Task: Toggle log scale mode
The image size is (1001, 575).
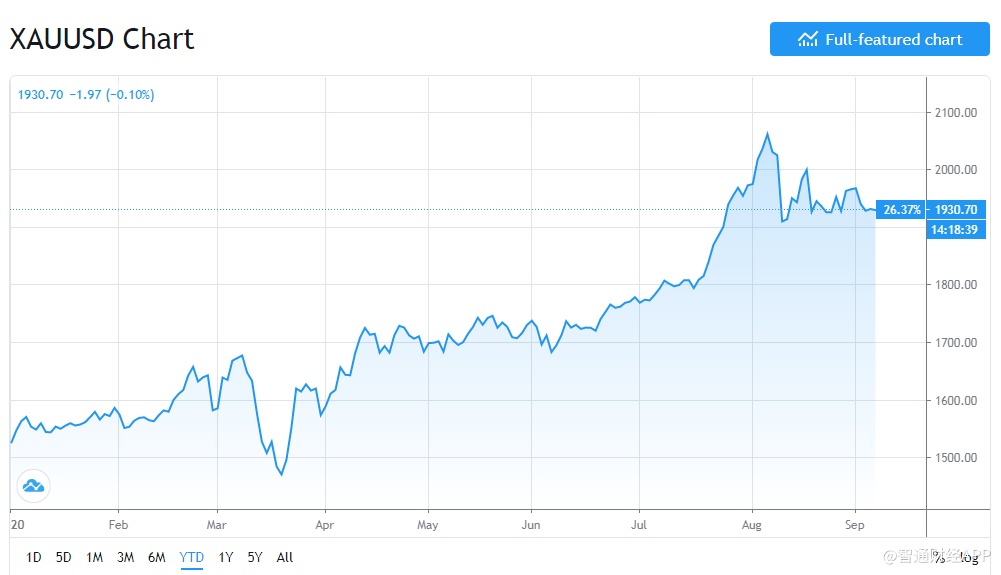Action: click(x=968, y=558)
